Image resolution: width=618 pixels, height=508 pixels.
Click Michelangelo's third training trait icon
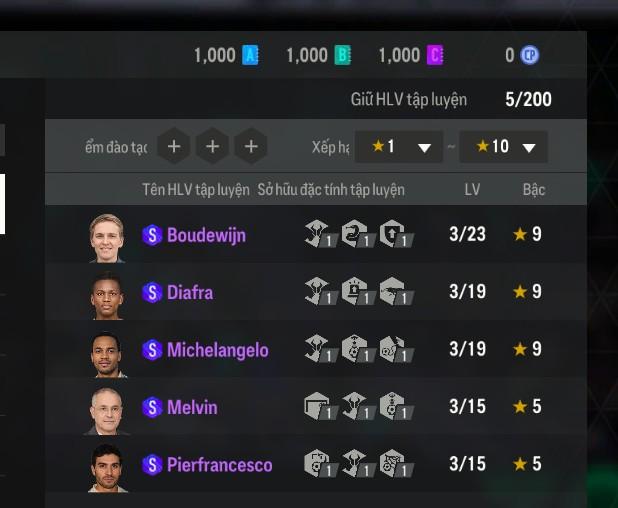pyautogui.click(x=396, y=349)
